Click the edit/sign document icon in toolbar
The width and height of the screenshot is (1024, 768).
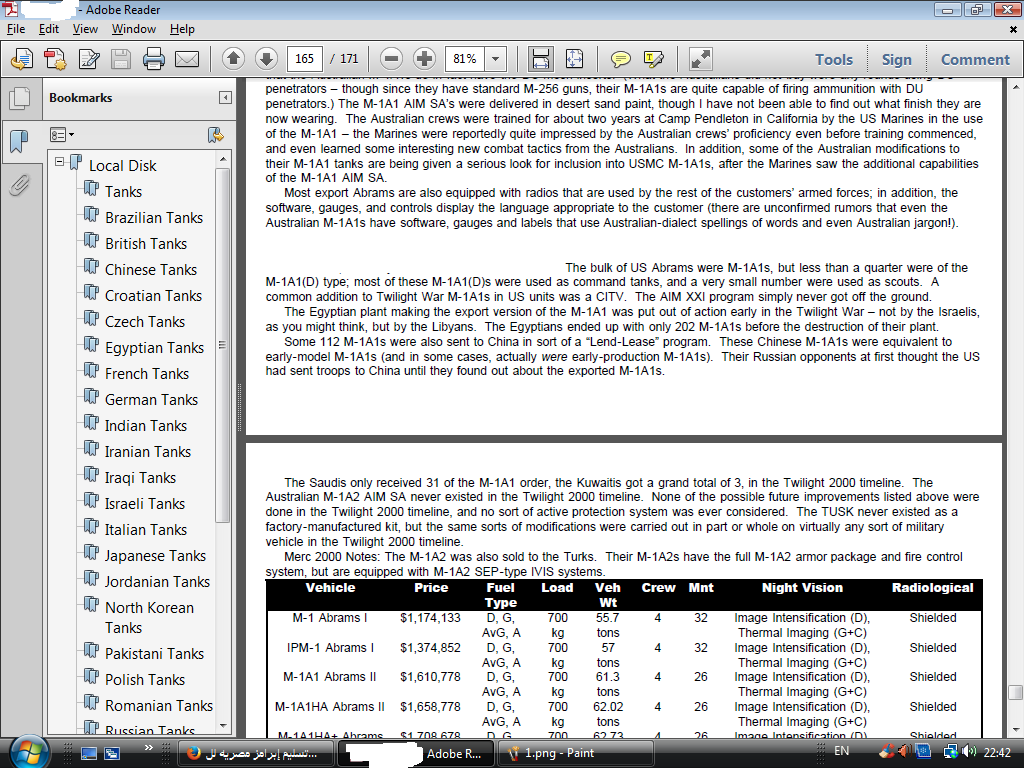[x=88, y=59]
